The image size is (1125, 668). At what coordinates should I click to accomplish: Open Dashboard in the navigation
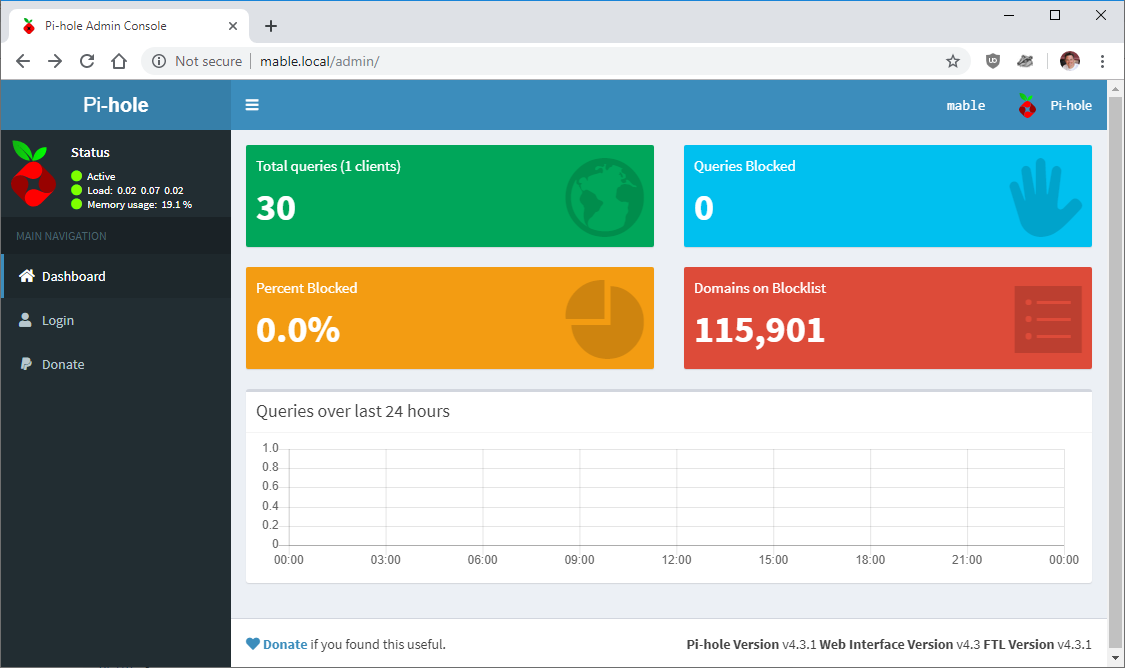pyautogui.click(x=116, y=276)
